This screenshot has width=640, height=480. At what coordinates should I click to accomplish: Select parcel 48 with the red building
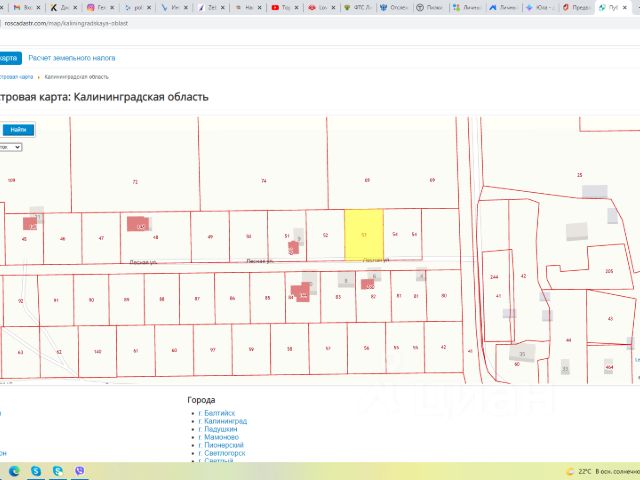[x=155, y=237]
